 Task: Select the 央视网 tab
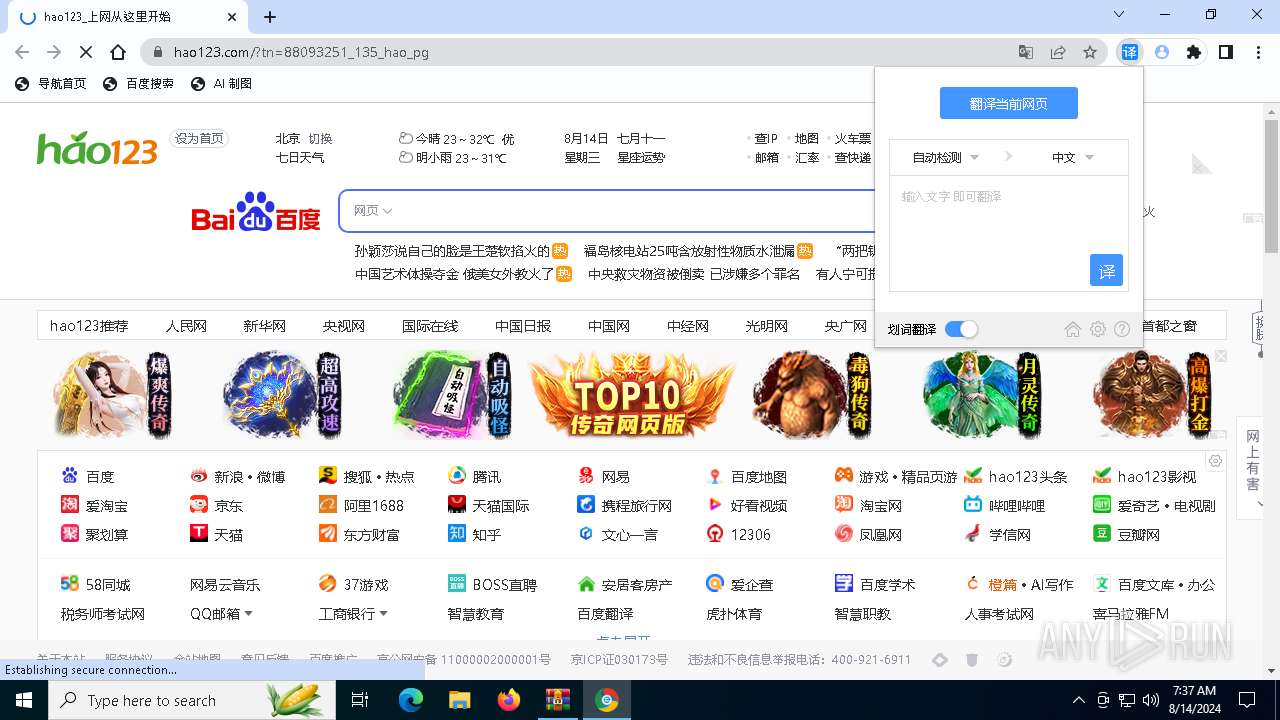click(343, 326)
